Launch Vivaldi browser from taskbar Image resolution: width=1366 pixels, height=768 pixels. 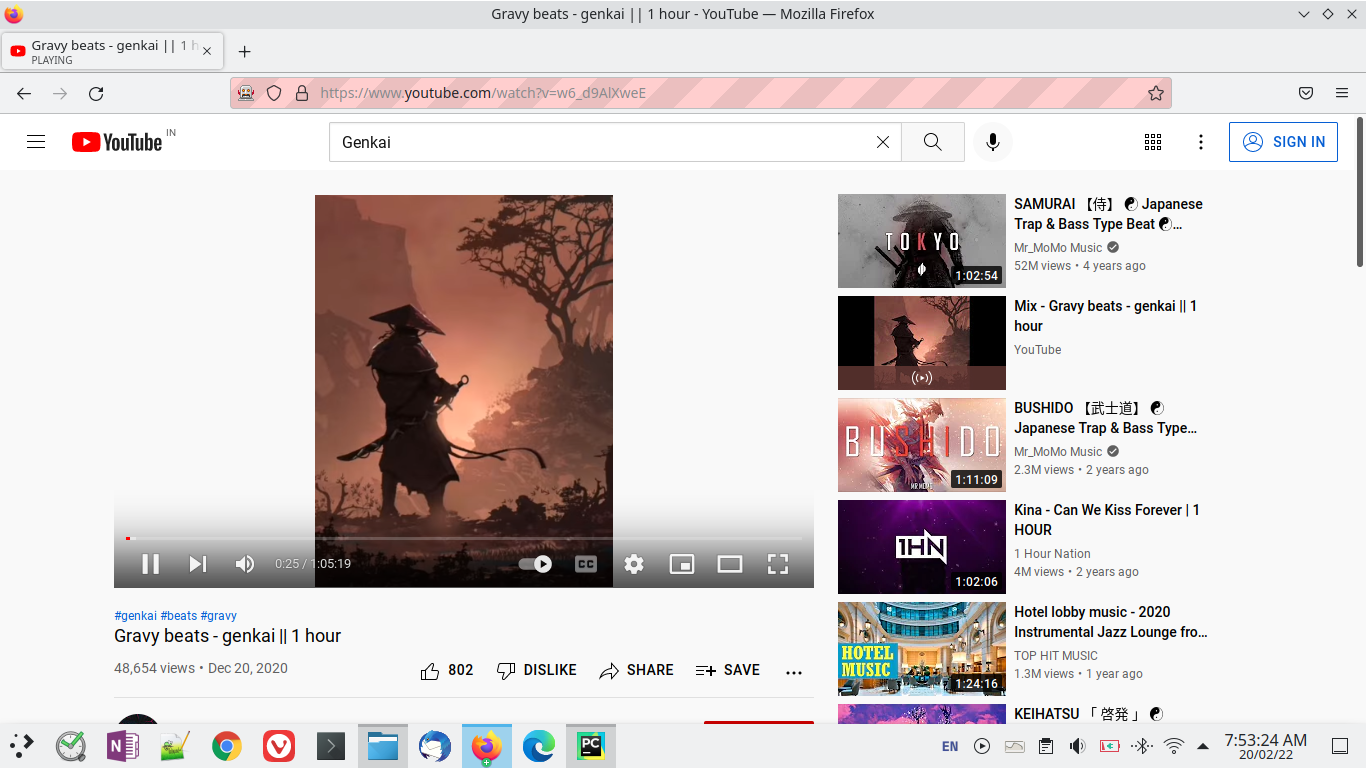pos(279,746)
